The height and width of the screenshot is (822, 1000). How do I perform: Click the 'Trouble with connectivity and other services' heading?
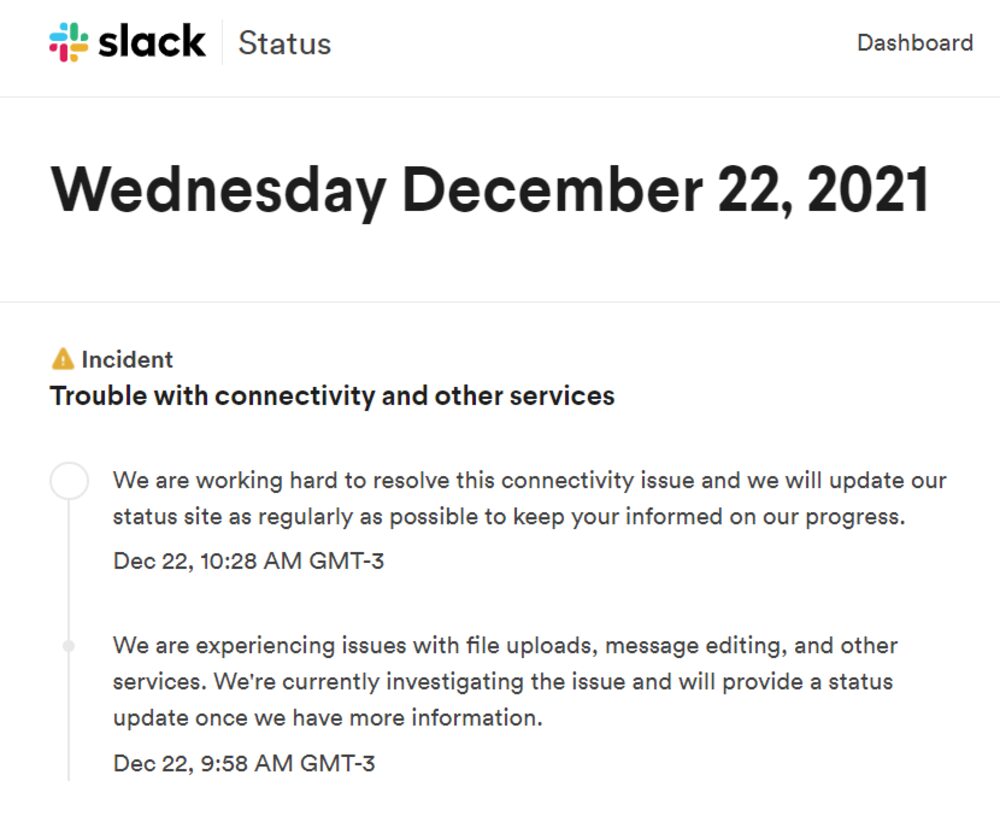[x=332, y=396]
